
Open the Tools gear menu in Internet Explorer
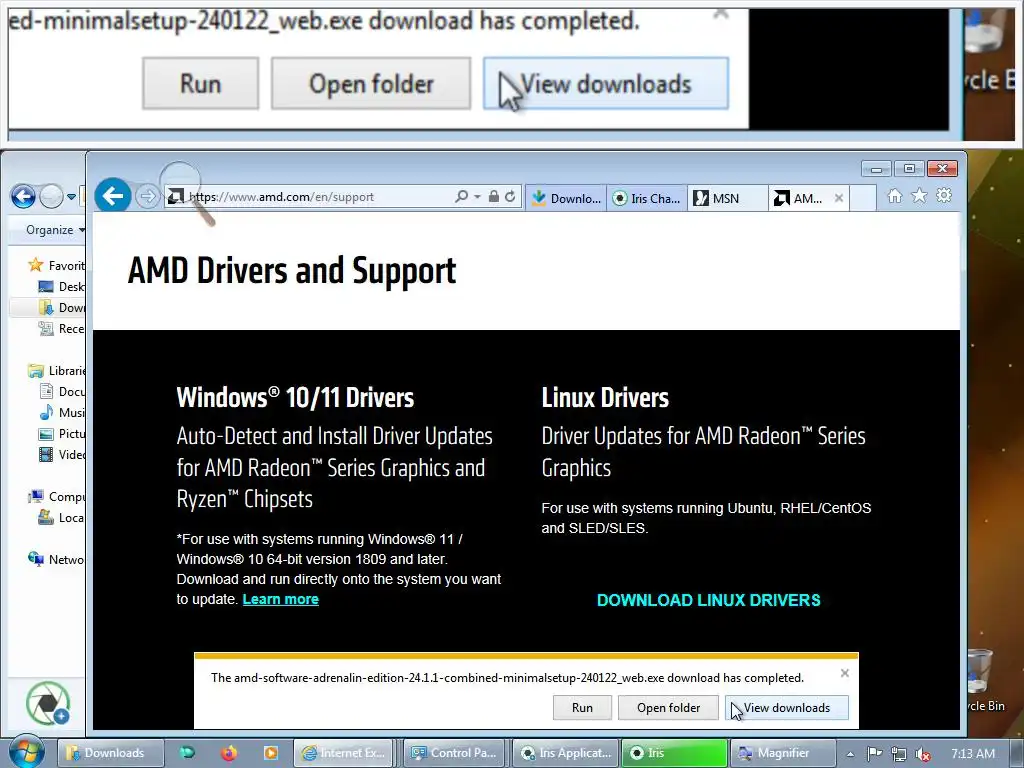point(944,196)
